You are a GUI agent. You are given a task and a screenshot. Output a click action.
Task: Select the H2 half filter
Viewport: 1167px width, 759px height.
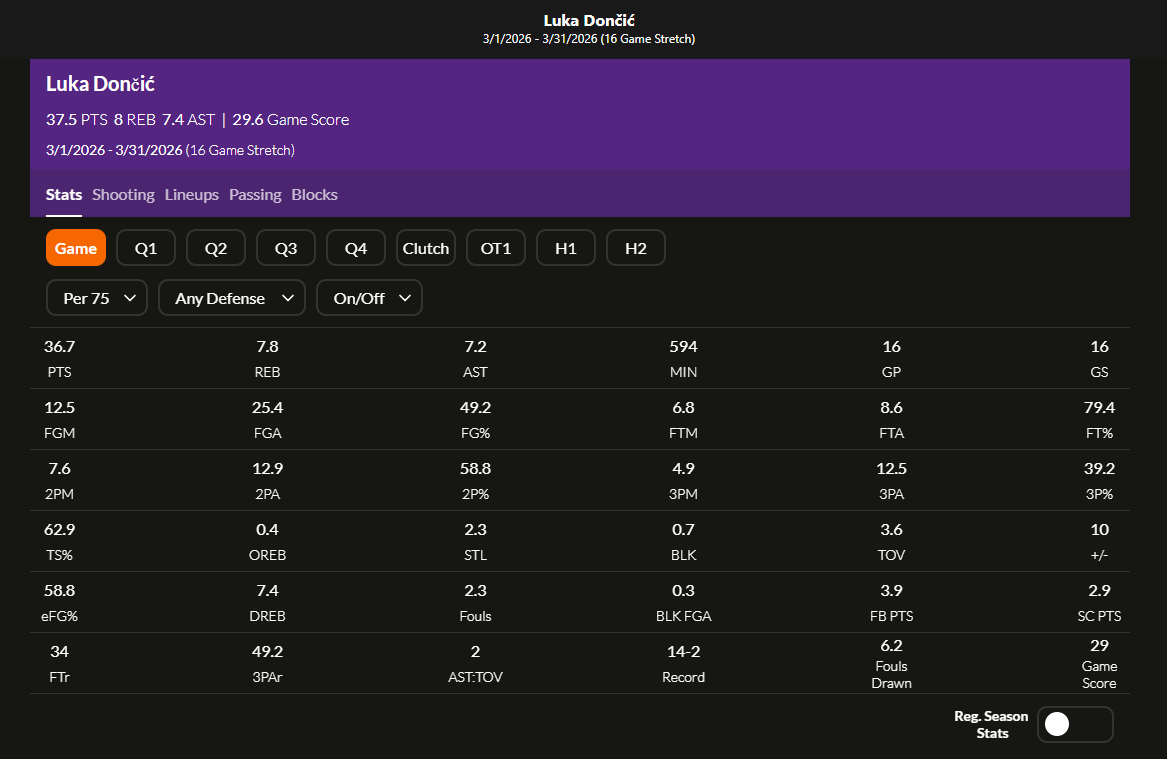tap(636, 248)
